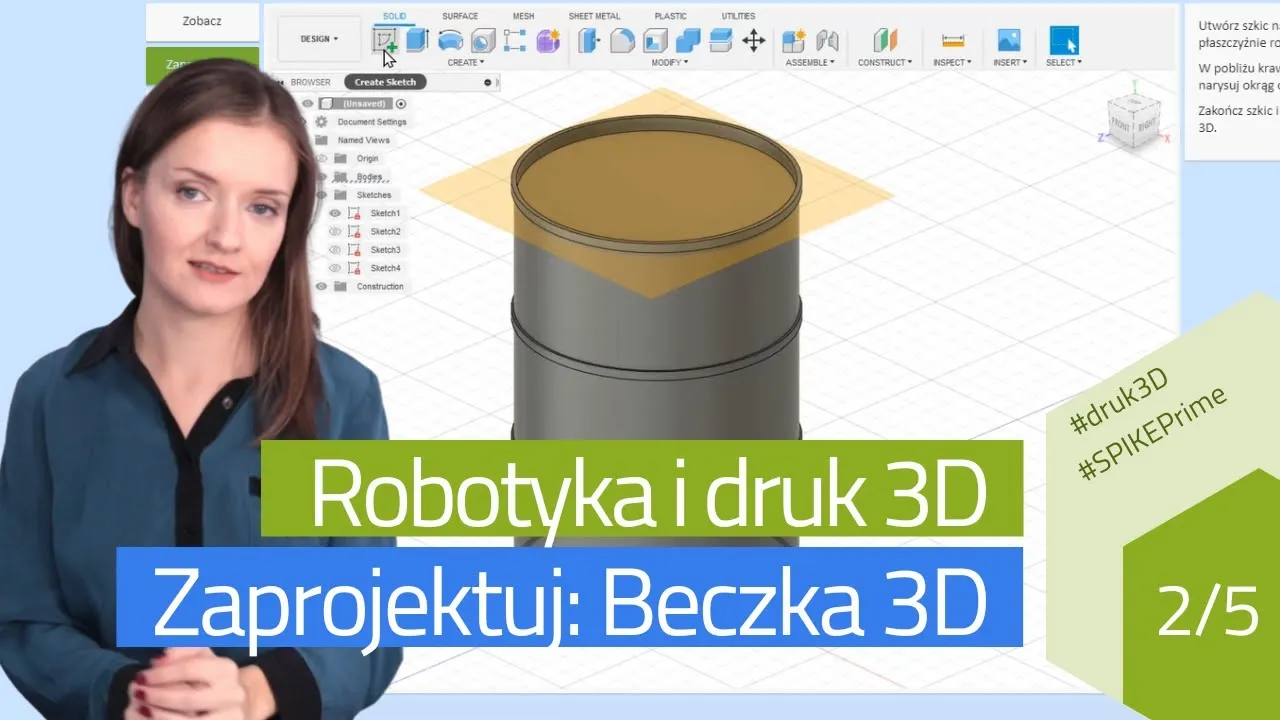The width and height of the screenshot is (1280, 720).
Task: Click the Zobacz button
Action: (203, 21)
